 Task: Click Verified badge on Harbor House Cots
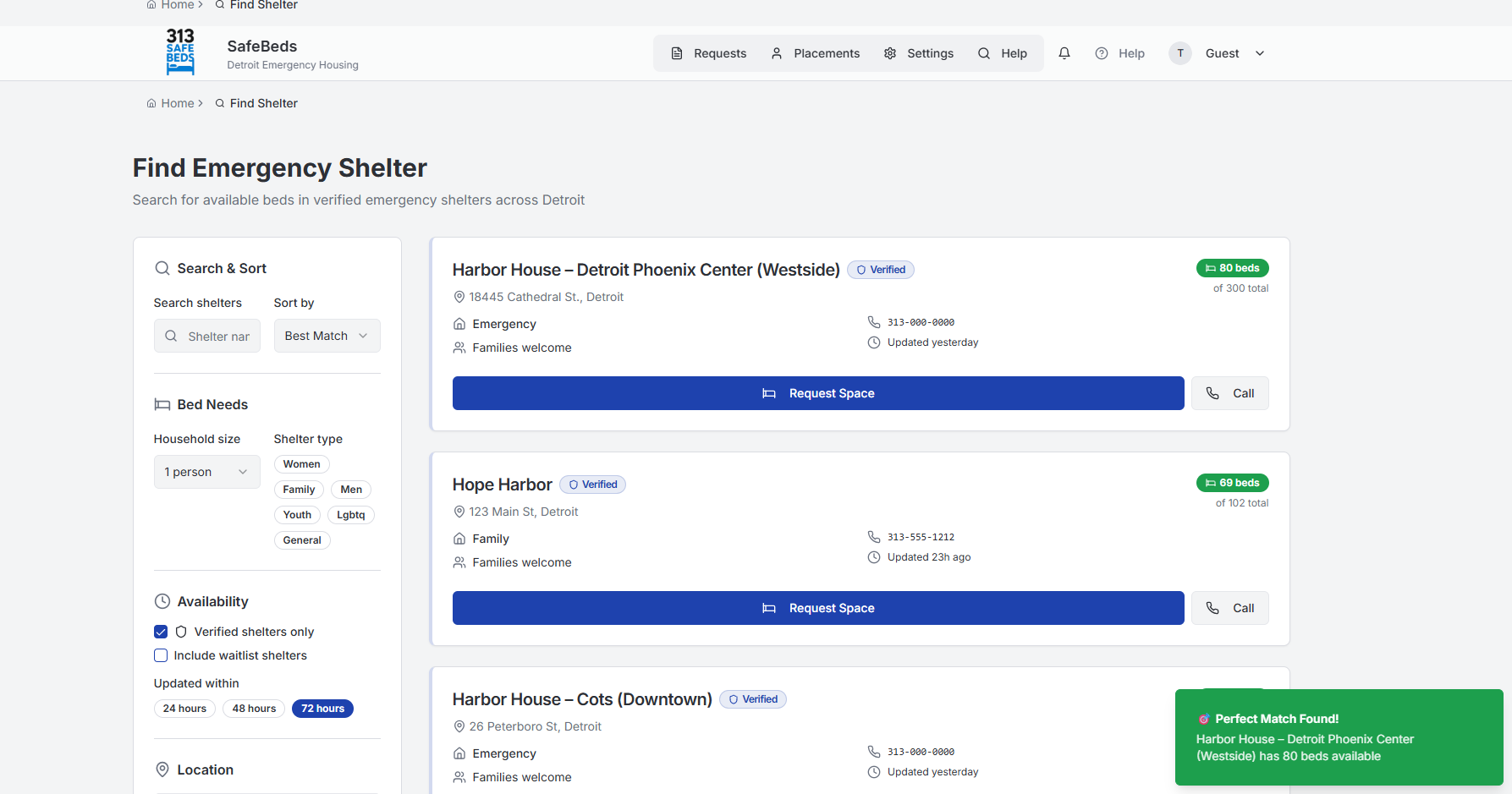753,699
